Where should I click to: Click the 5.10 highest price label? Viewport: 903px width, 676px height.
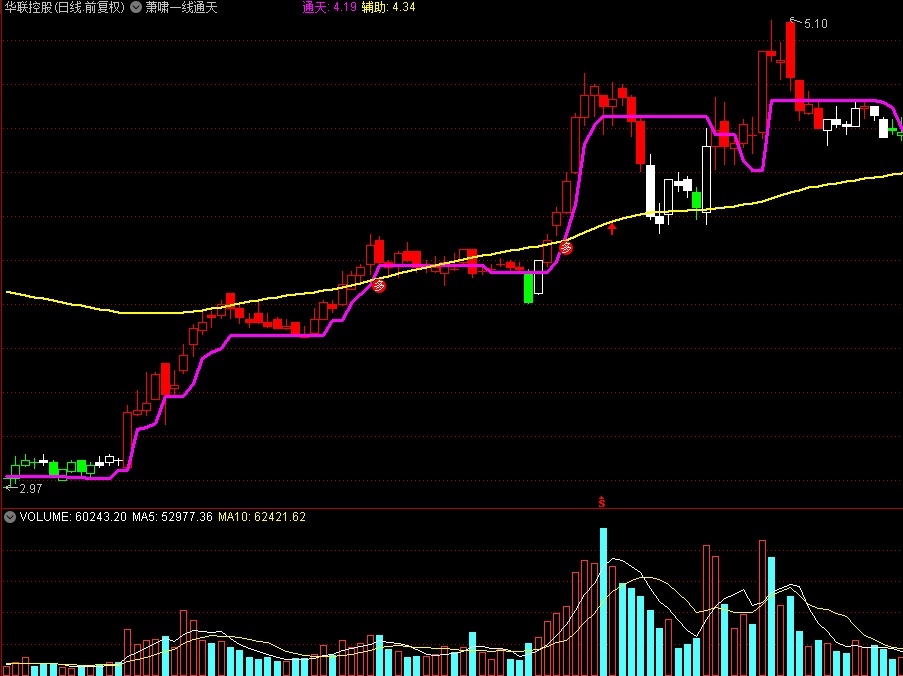tap(815, 24)
